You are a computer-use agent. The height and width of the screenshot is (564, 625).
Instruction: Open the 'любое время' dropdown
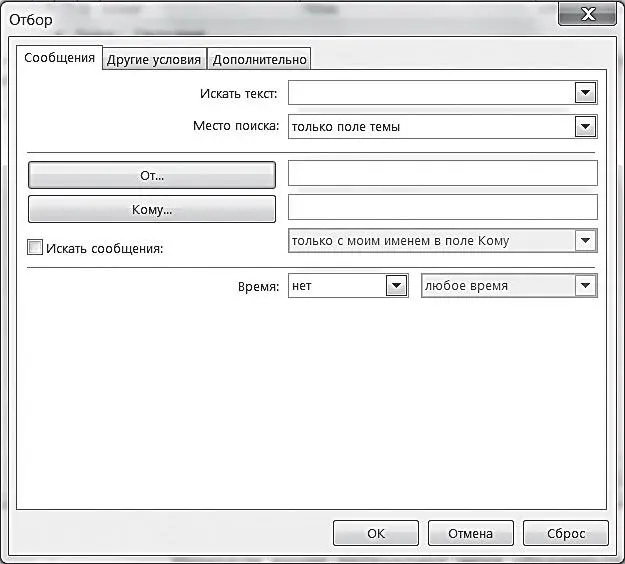click(x=509, y=285)
